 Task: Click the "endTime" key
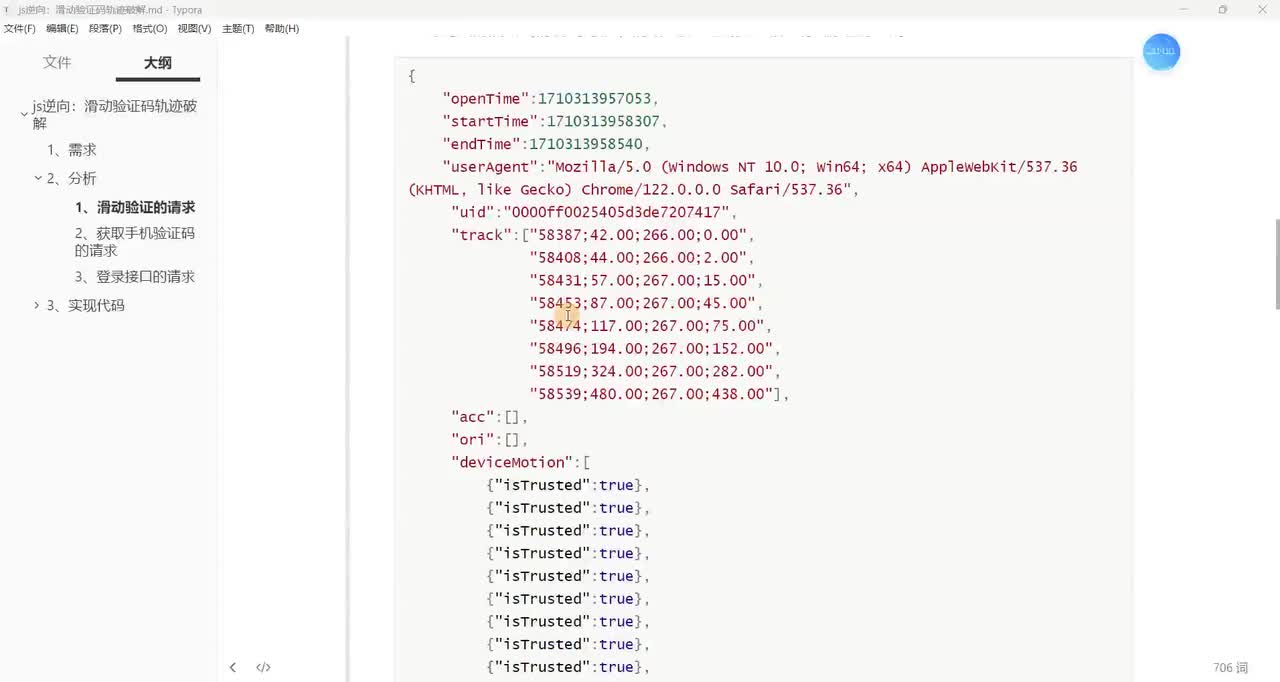482,144
